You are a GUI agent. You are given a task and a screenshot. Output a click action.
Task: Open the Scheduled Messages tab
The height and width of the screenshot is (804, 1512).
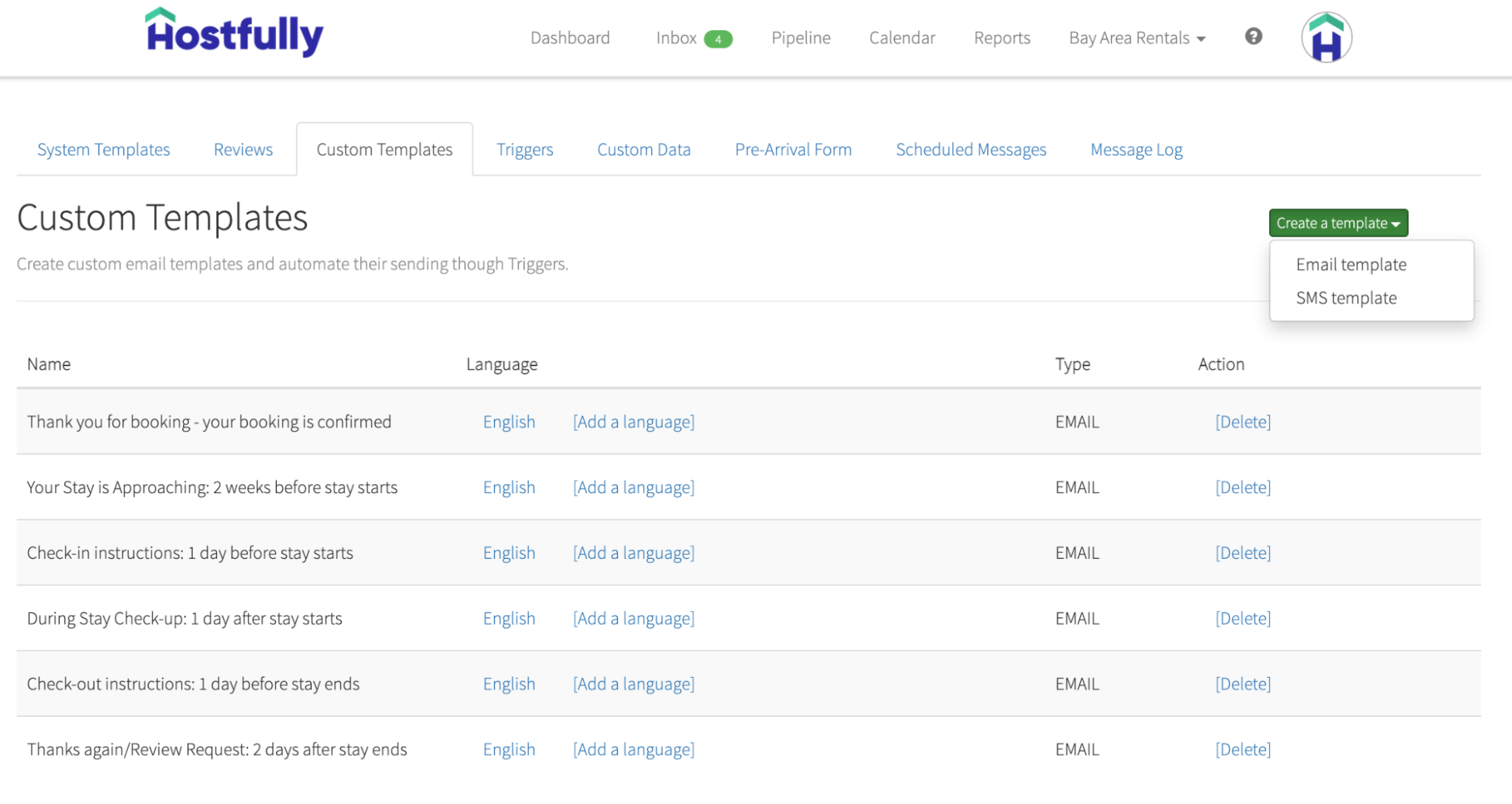tap(970, 149)
